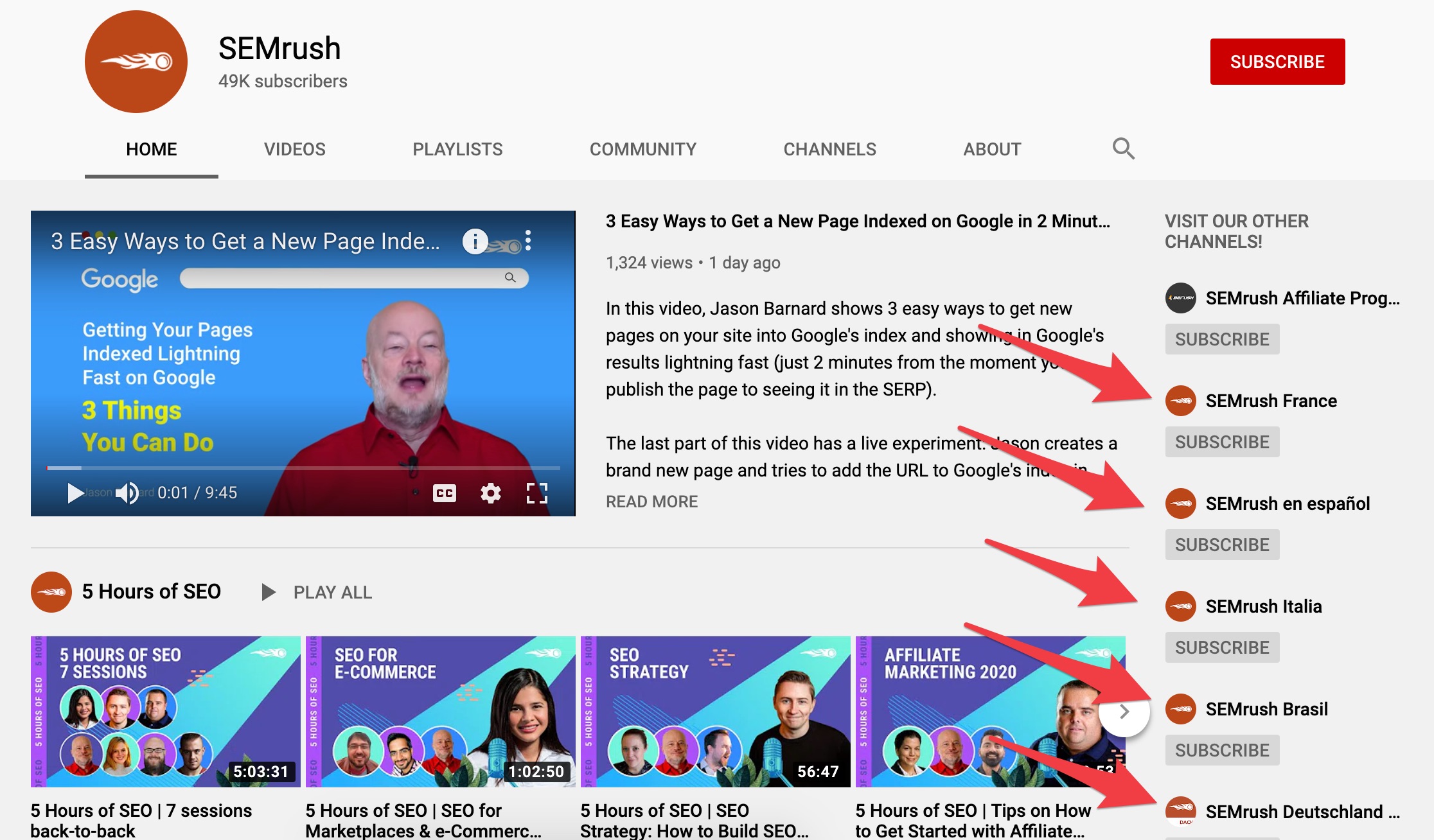Subscribe to SEMrush France channel
The width and height of the screenshot is (1434, 840).
(1222, 442)
